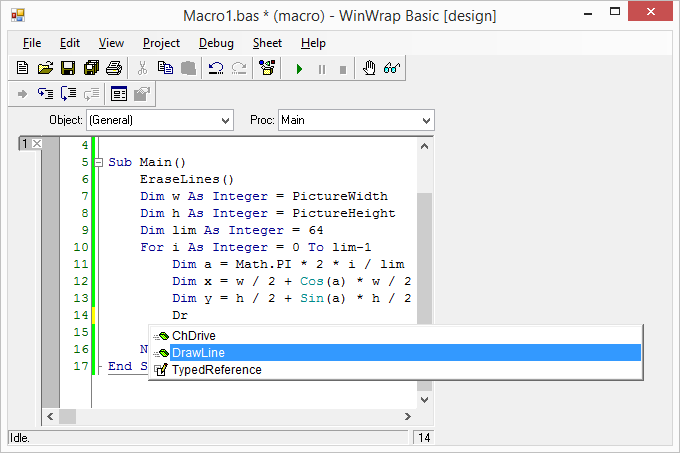
Task: Click the horizontal scrollbar thumb
Action: coord(67,417)
